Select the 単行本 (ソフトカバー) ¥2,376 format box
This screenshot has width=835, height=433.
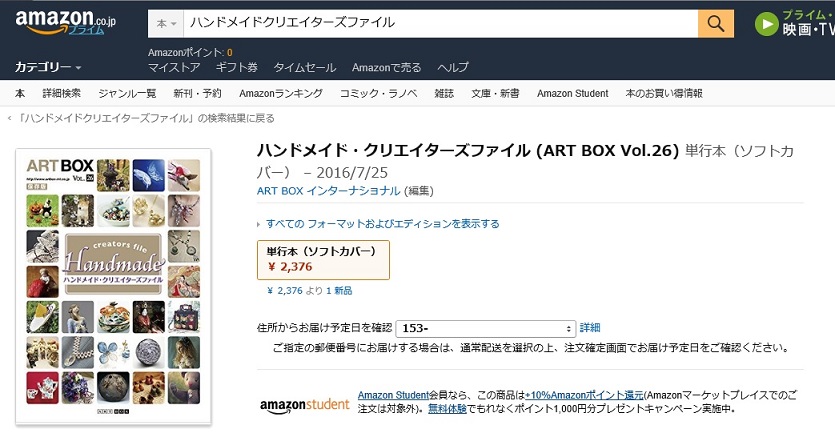coord(322,259)
